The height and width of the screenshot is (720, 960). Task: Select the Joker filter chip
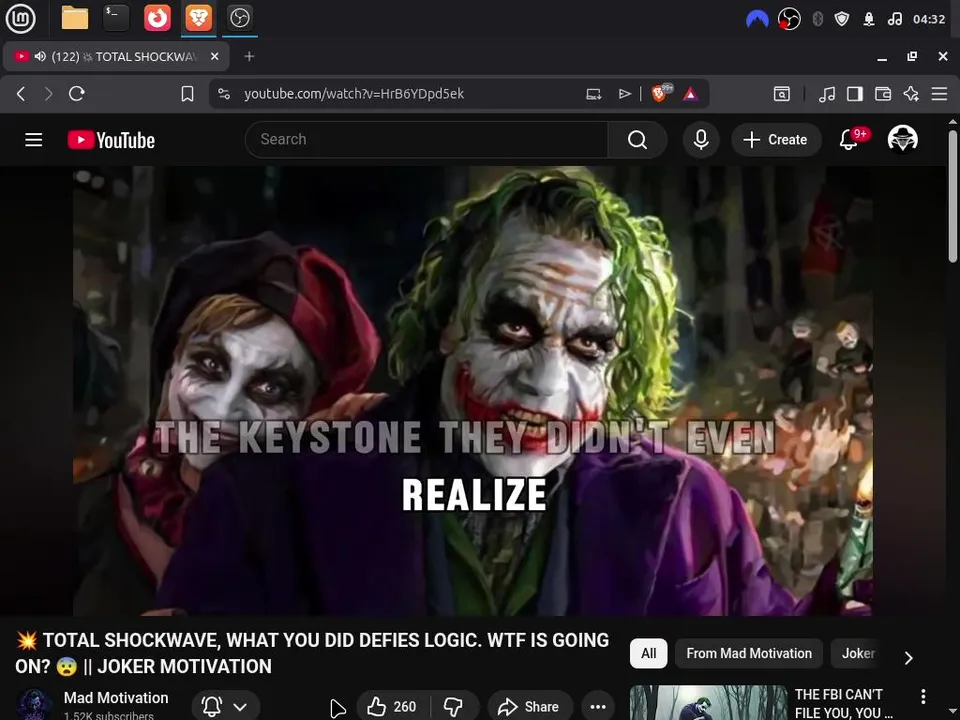[858, 653]
